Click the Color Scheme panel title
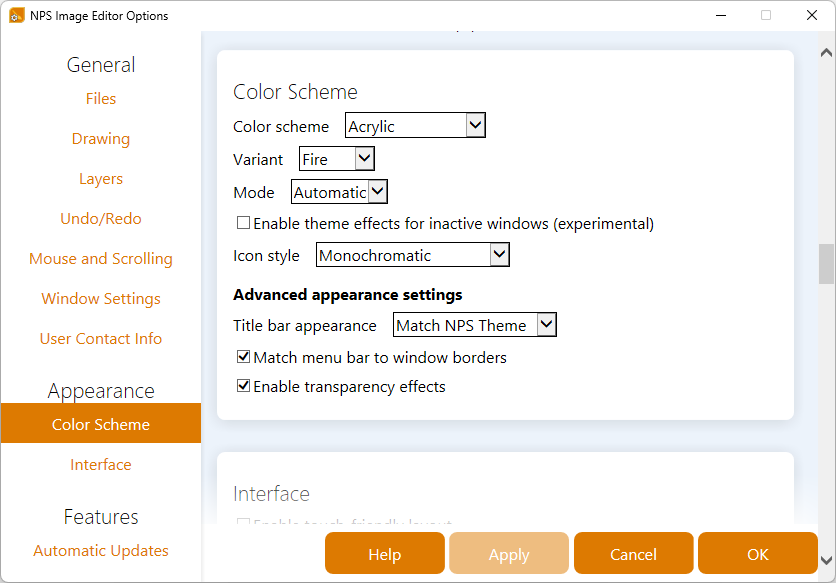836x583 pixels. [295, 92]
